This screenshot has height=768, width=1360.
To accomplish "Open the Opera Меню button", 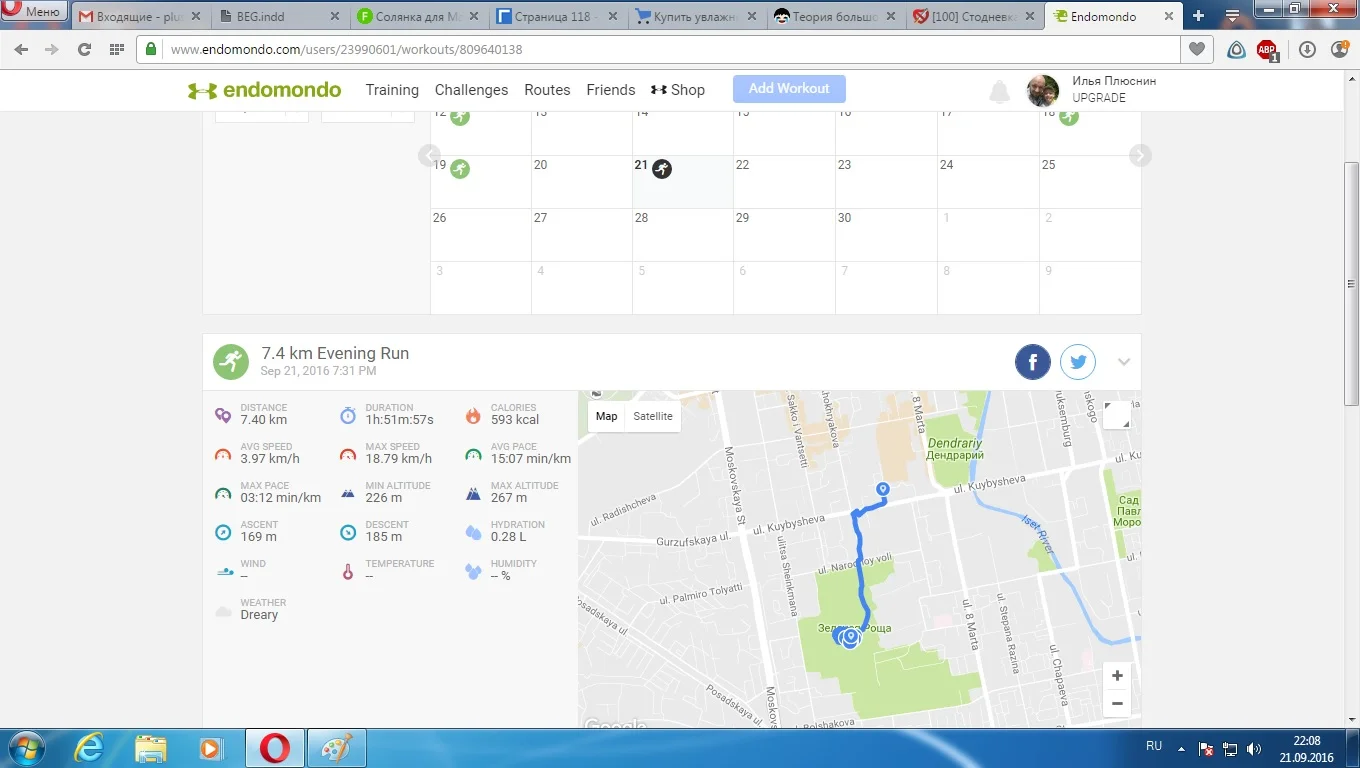I will pos(33,11).
